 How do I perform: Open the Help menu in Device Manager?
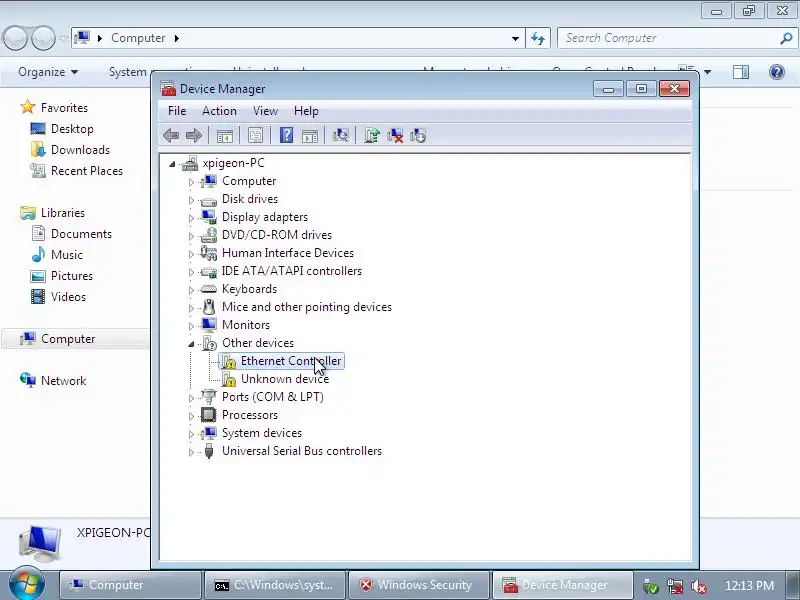coord(306,111)
